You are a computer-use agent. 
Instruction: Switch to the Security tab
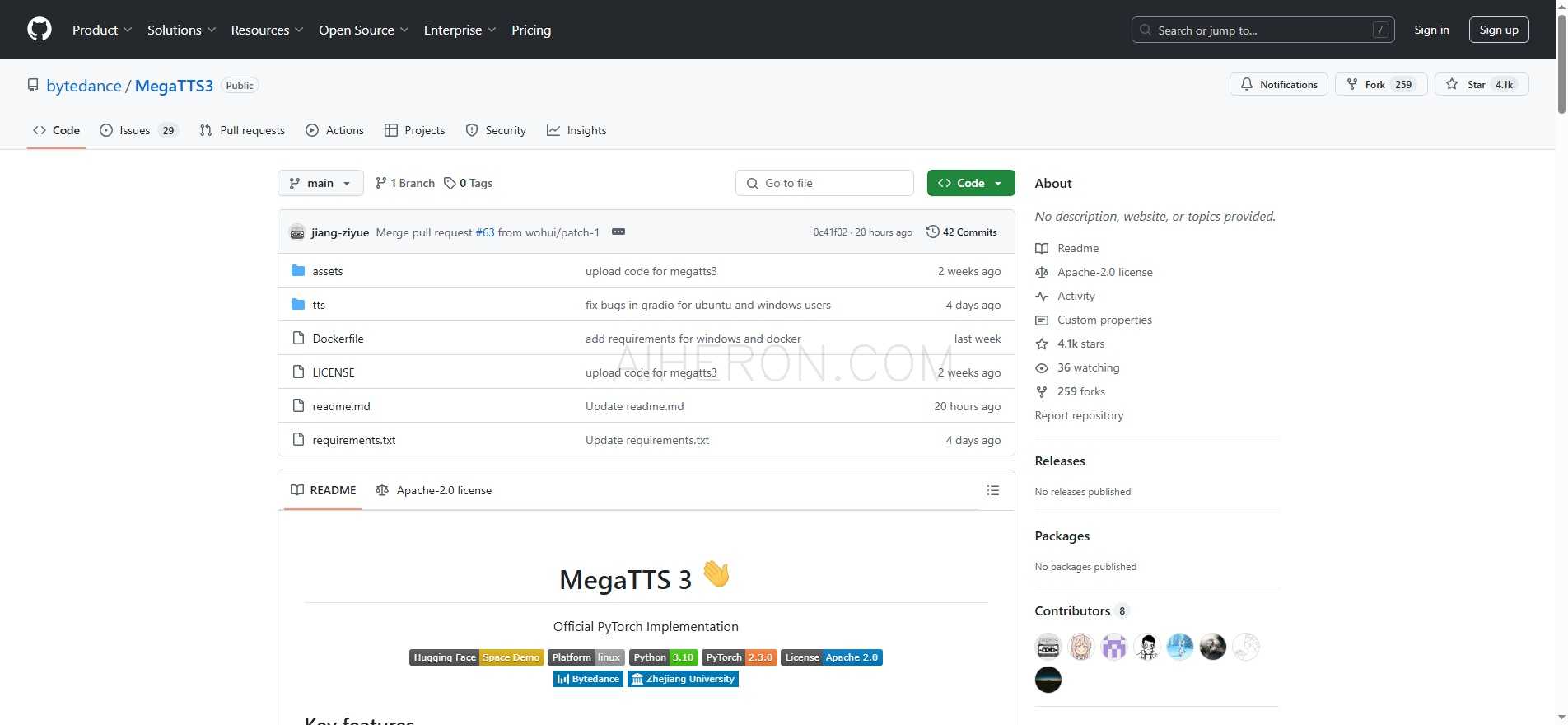496,130
